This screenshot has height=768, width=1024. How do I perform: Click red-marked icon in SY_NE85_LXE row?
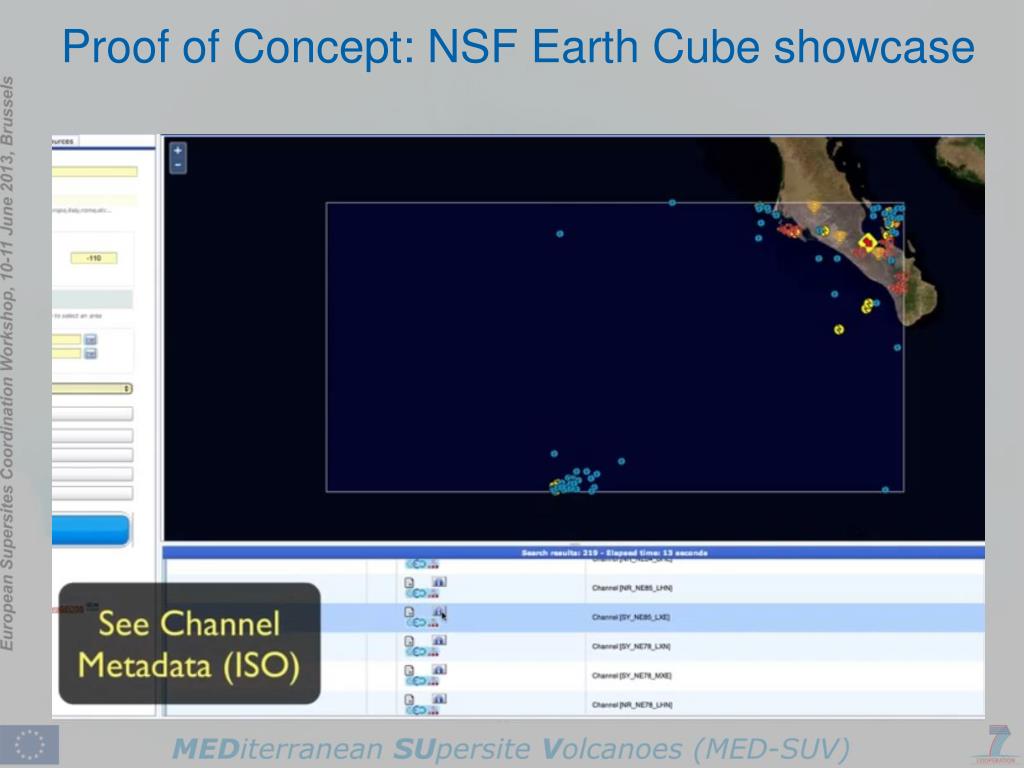coord(433,623)
